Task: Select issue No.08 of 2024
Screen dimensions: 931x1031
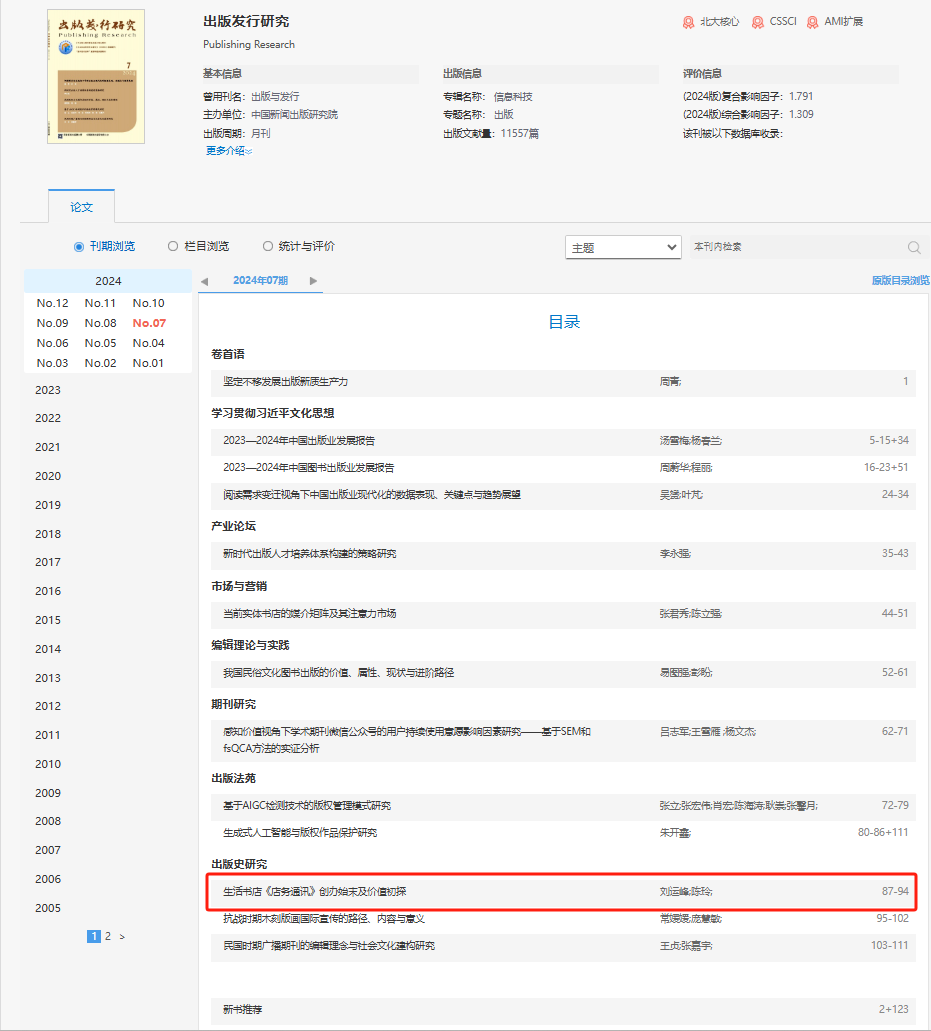Action: 100,323
